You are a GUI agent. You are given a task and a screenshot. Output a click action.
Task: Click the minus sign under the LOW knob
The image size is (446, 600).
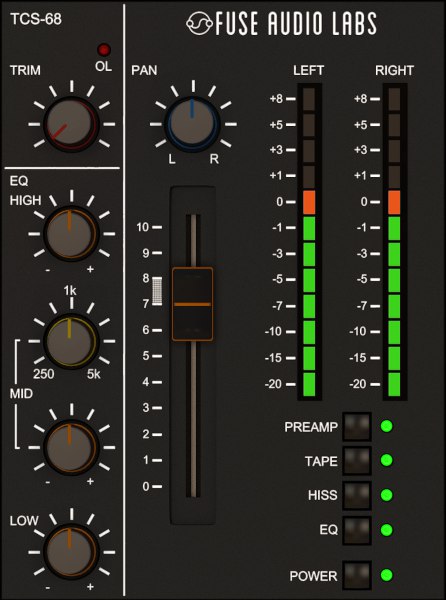pos(47,587)
